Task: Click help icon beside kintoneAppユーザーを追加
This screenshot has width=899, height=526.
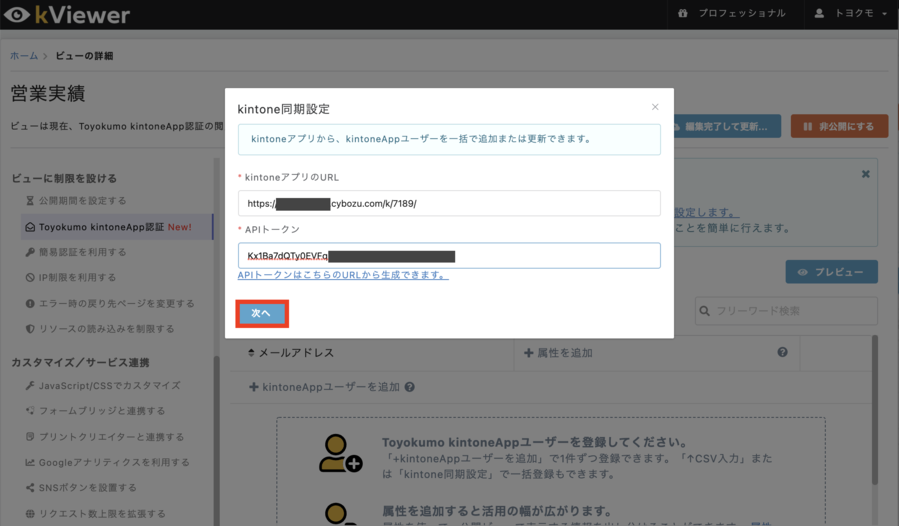Action: [x=409, y=387]
